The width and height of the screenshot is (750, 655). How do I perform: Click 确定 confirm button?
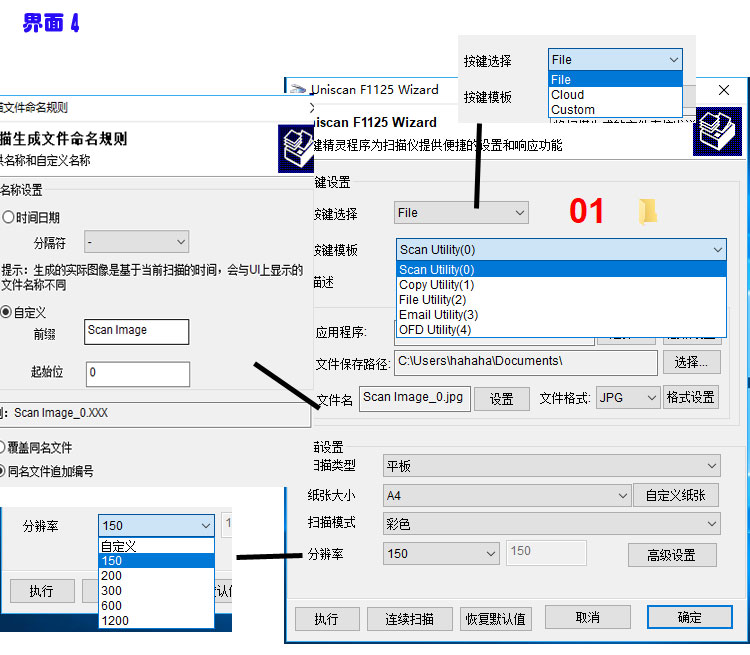(x=690, y=617)
